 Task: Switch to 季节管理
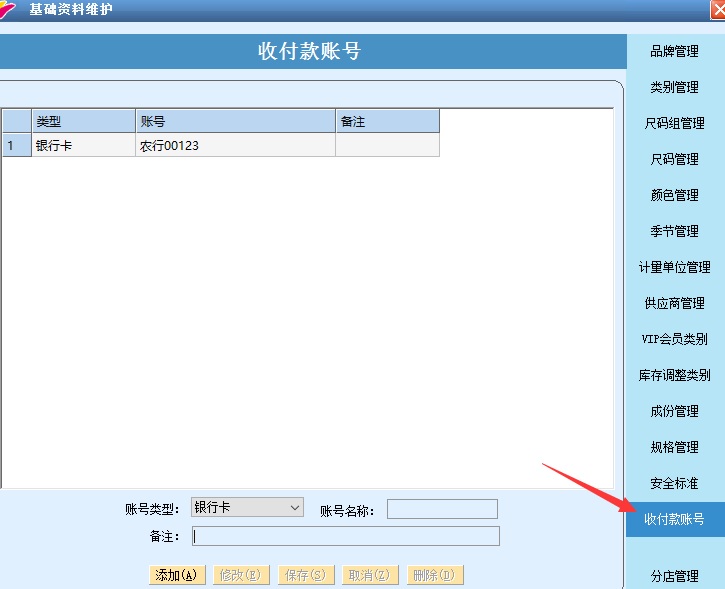[x=674, y=231]
